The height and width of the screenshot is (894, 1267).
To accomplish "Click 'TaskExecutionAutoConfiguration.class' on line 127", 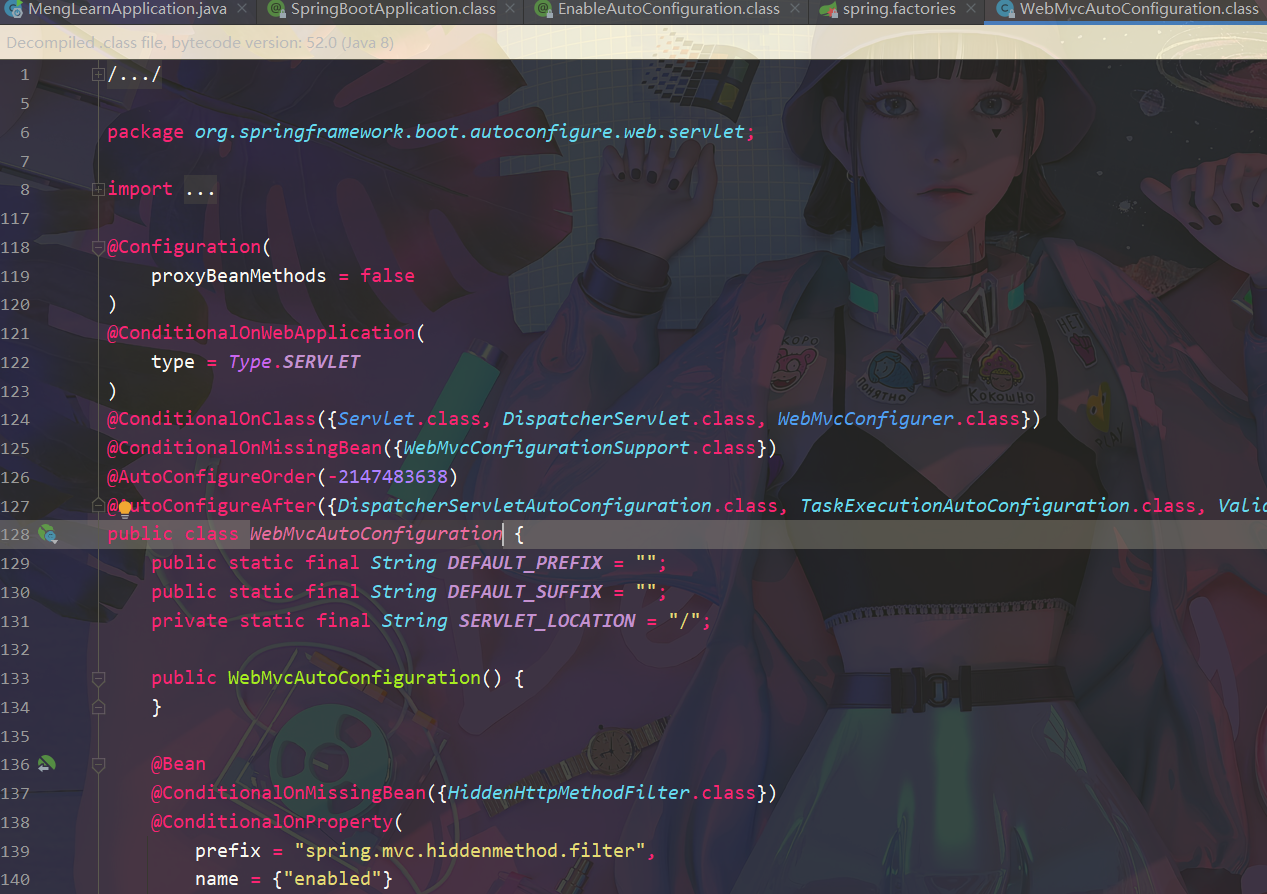I will 999,506.
